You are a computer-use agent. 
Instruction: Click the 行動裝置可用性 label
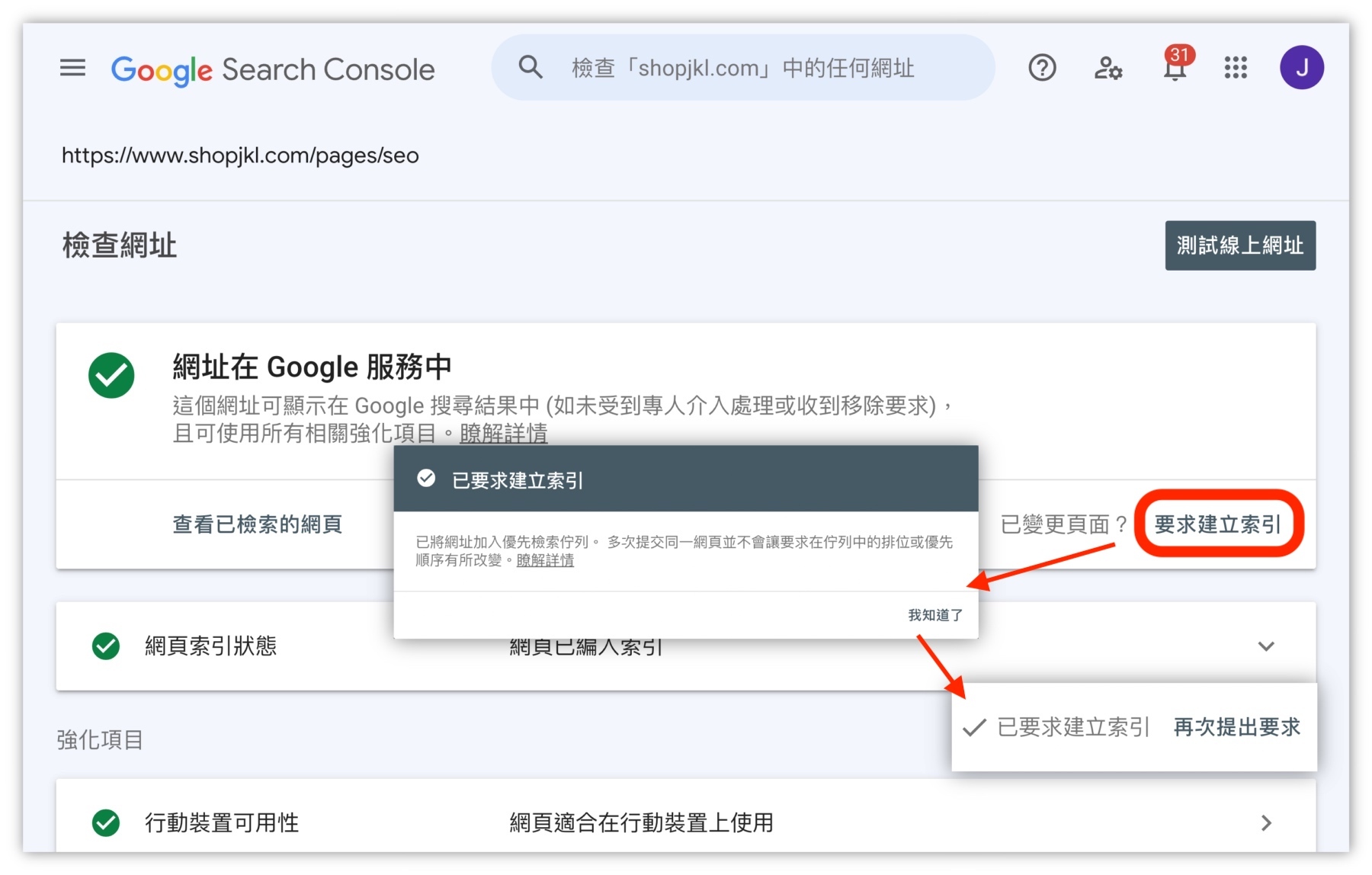click(222, 823)
